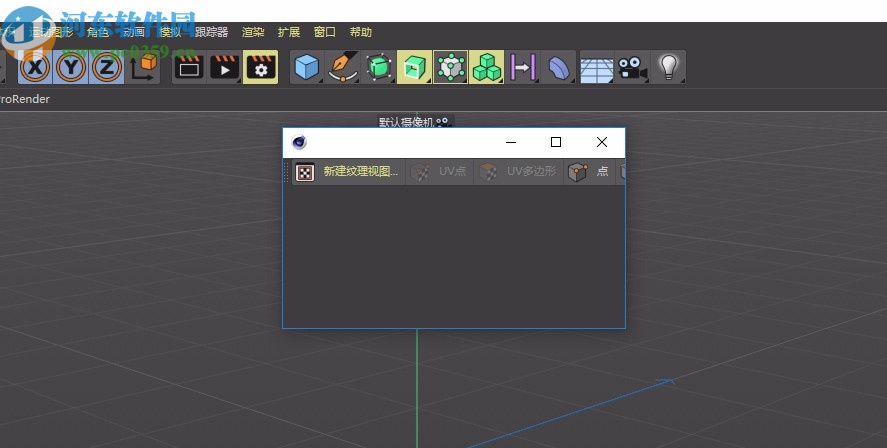Add linear field purple bars icon
Viewport: 887px width, 448px height.
pos(522,67)
